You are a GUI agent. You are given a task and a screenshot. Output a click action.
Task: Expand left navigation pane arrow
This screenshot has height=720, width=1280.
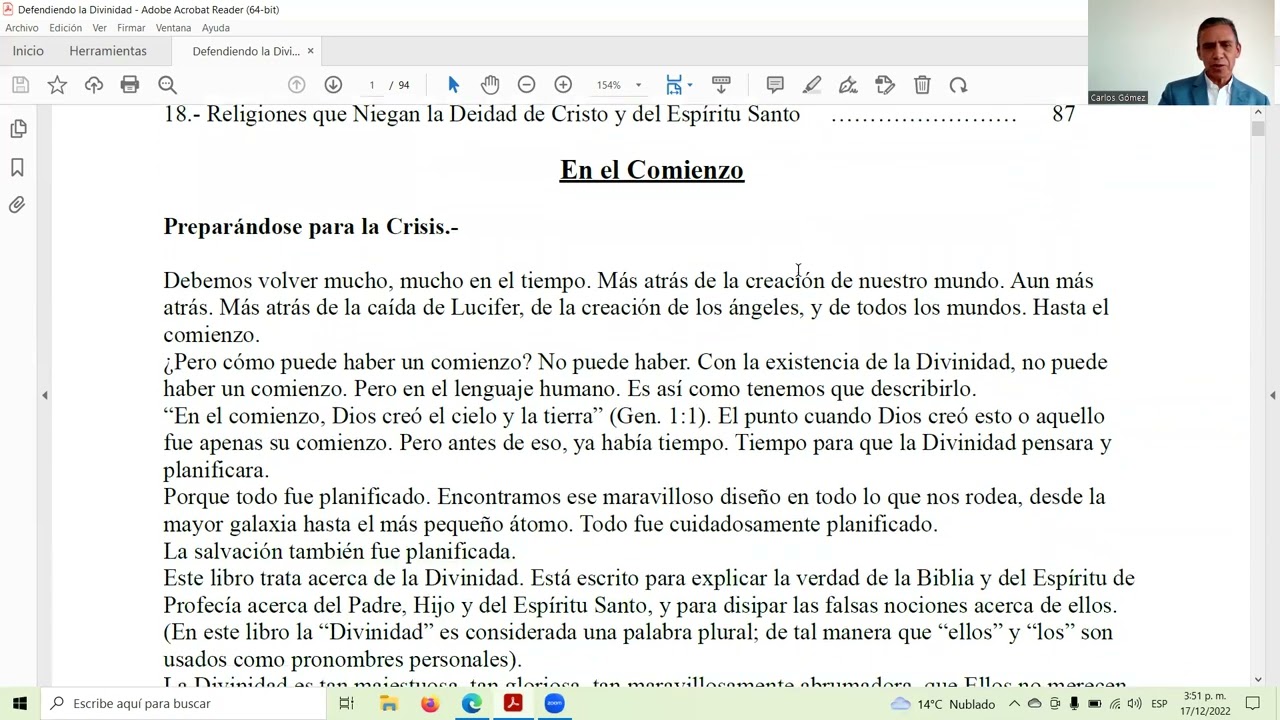pos(44,396)
